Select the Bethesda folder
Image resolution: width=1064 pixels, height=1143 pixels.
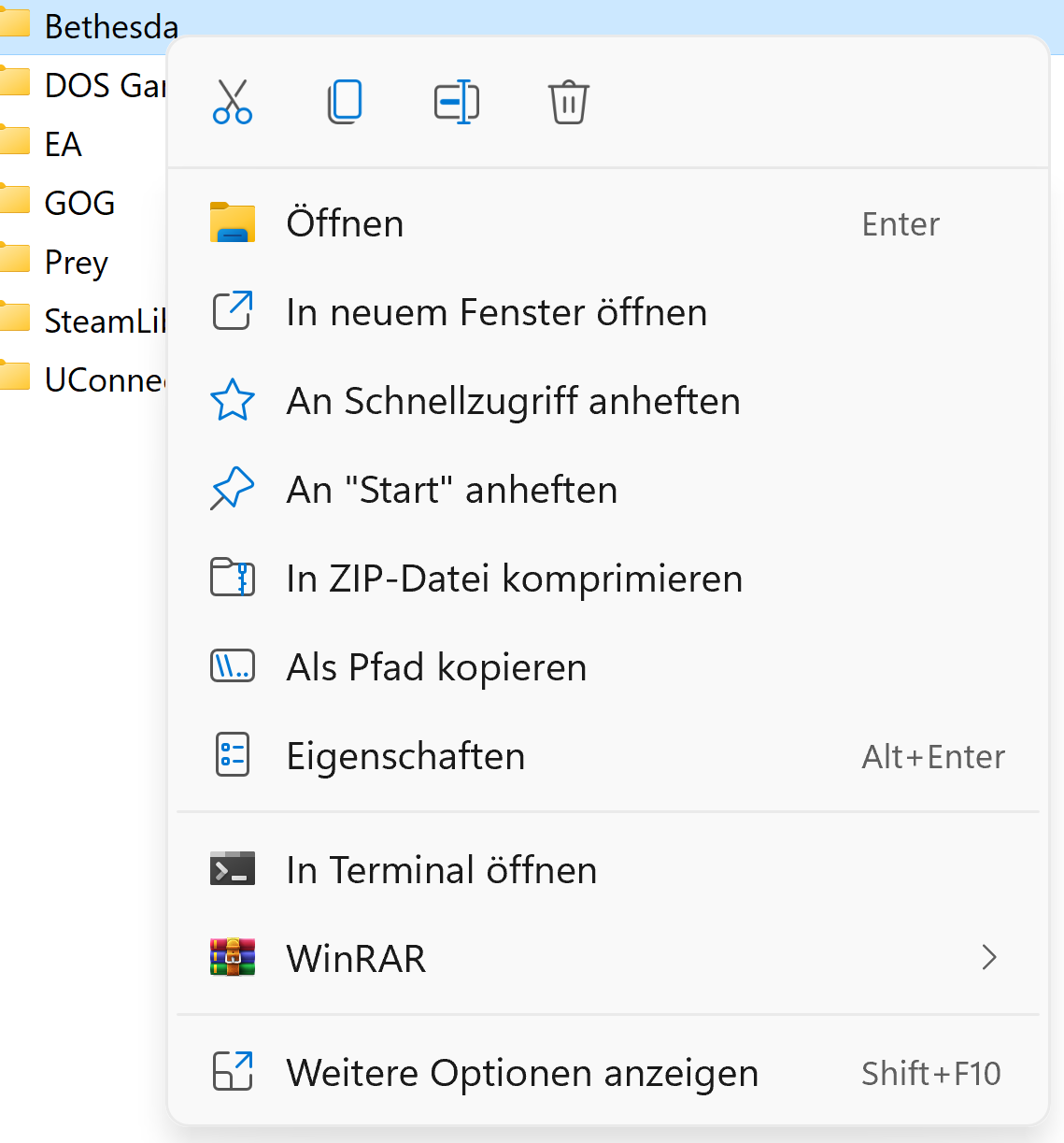point(110,26)
